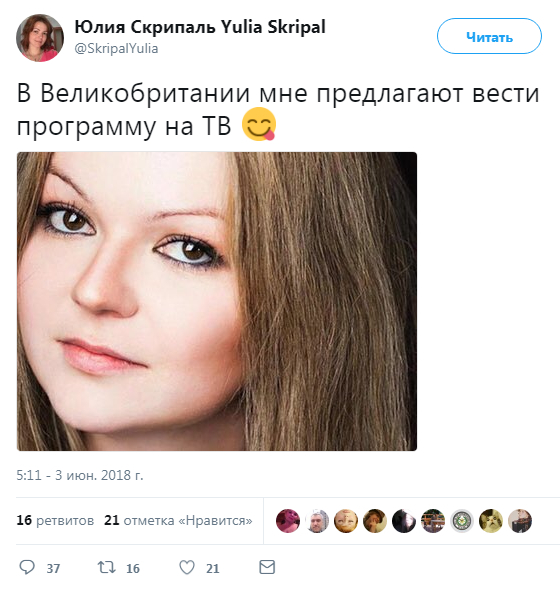Enlarge the attached portrait photo

[x=217, y=301]
